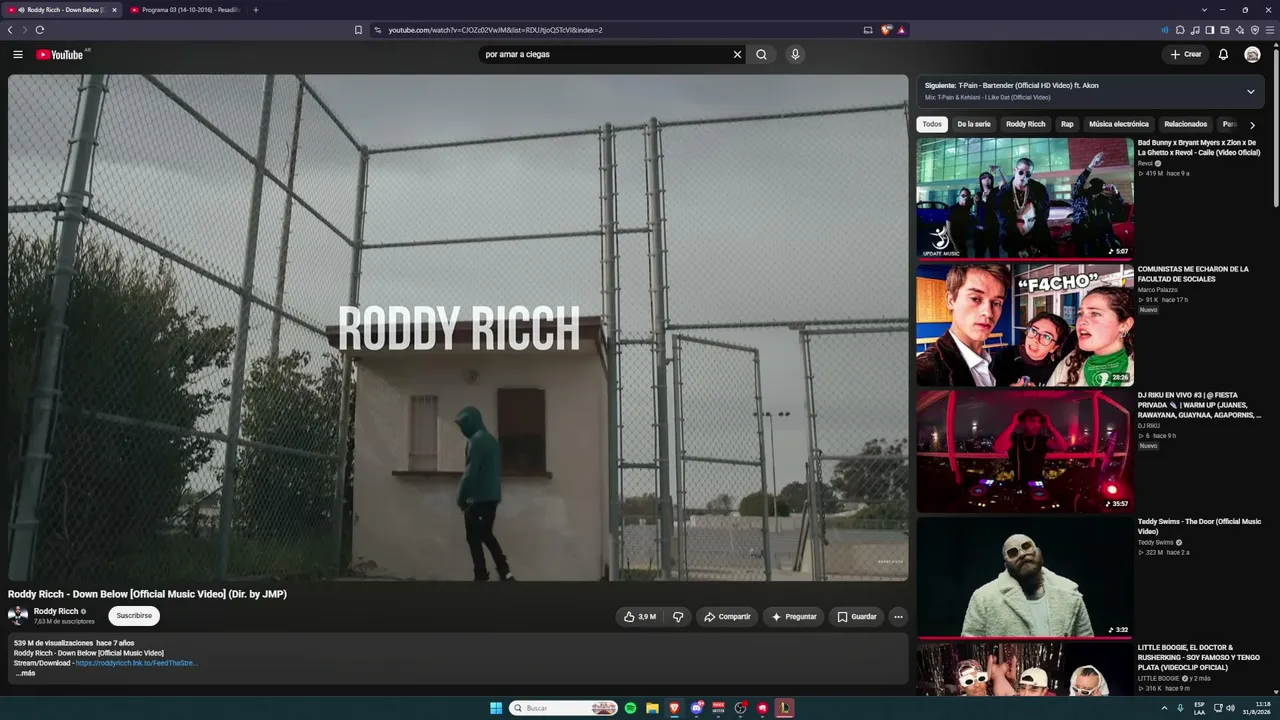Open the YouTube hamburger guide menu

pos(18,54)
